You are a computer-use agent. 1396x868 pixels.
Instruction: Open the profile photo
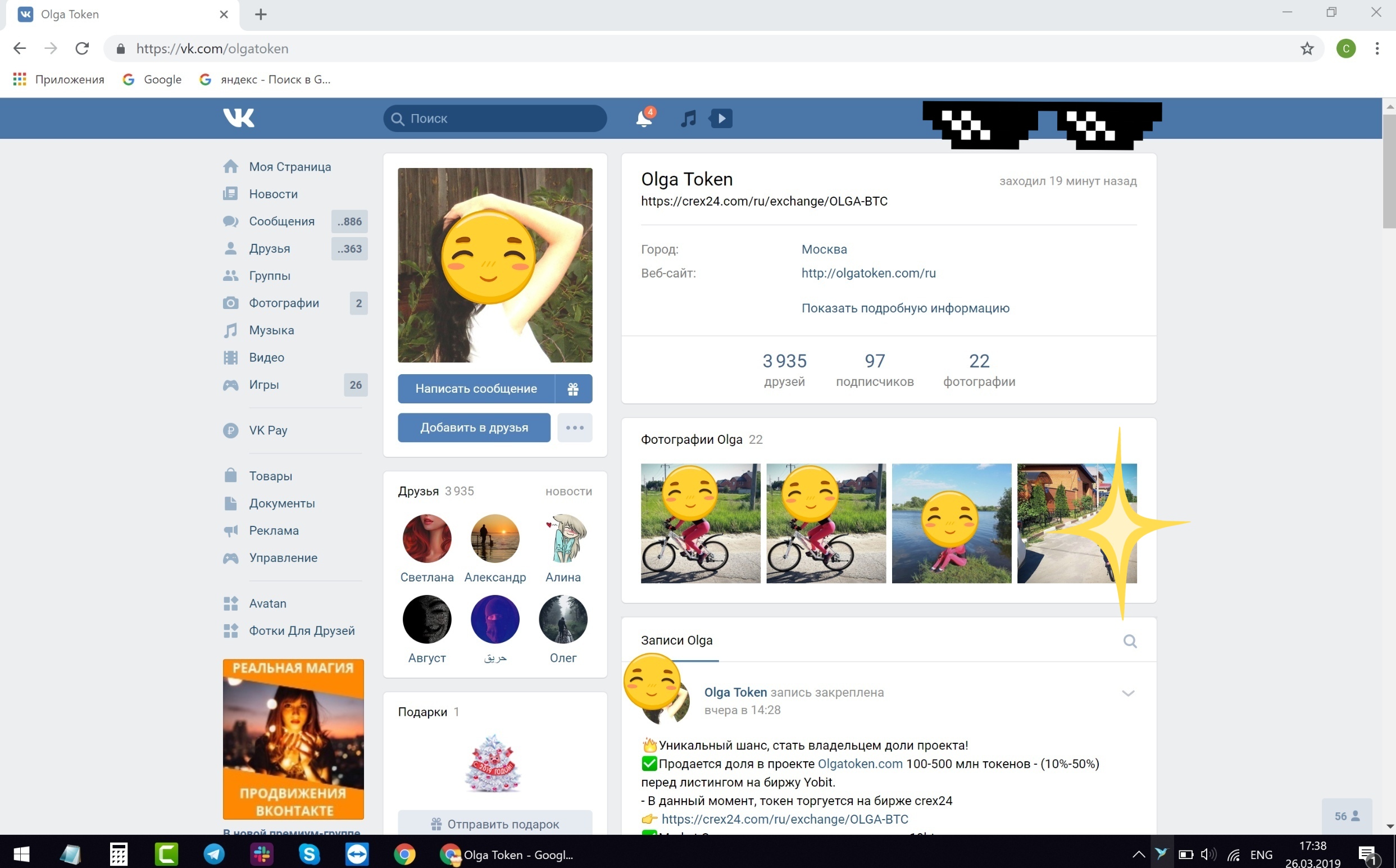[x=495, y=265]
